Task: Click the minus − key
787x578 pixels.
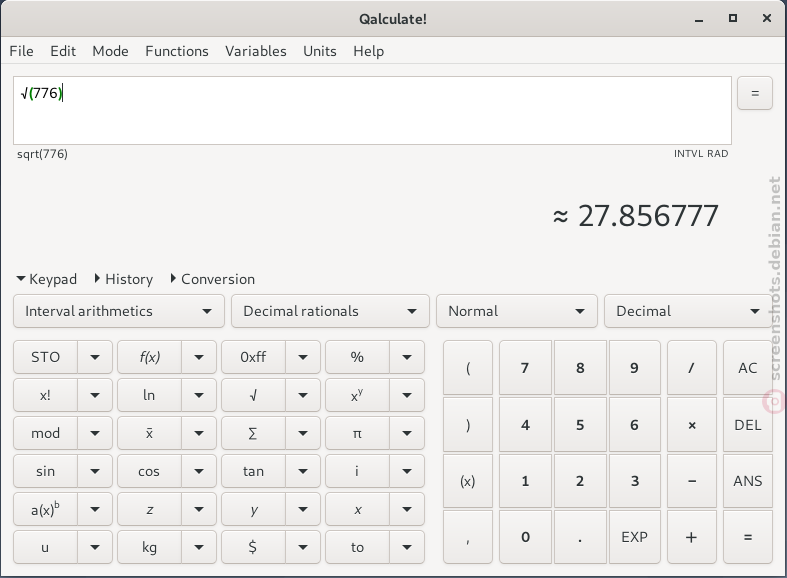Action: click(692, 481)
